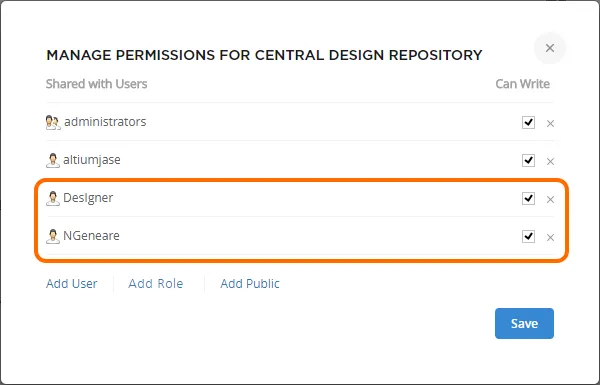The width and height of the screenshot is (600, 385).
Task: Close the Manage Permissions dialog
Action: (550, 48)
